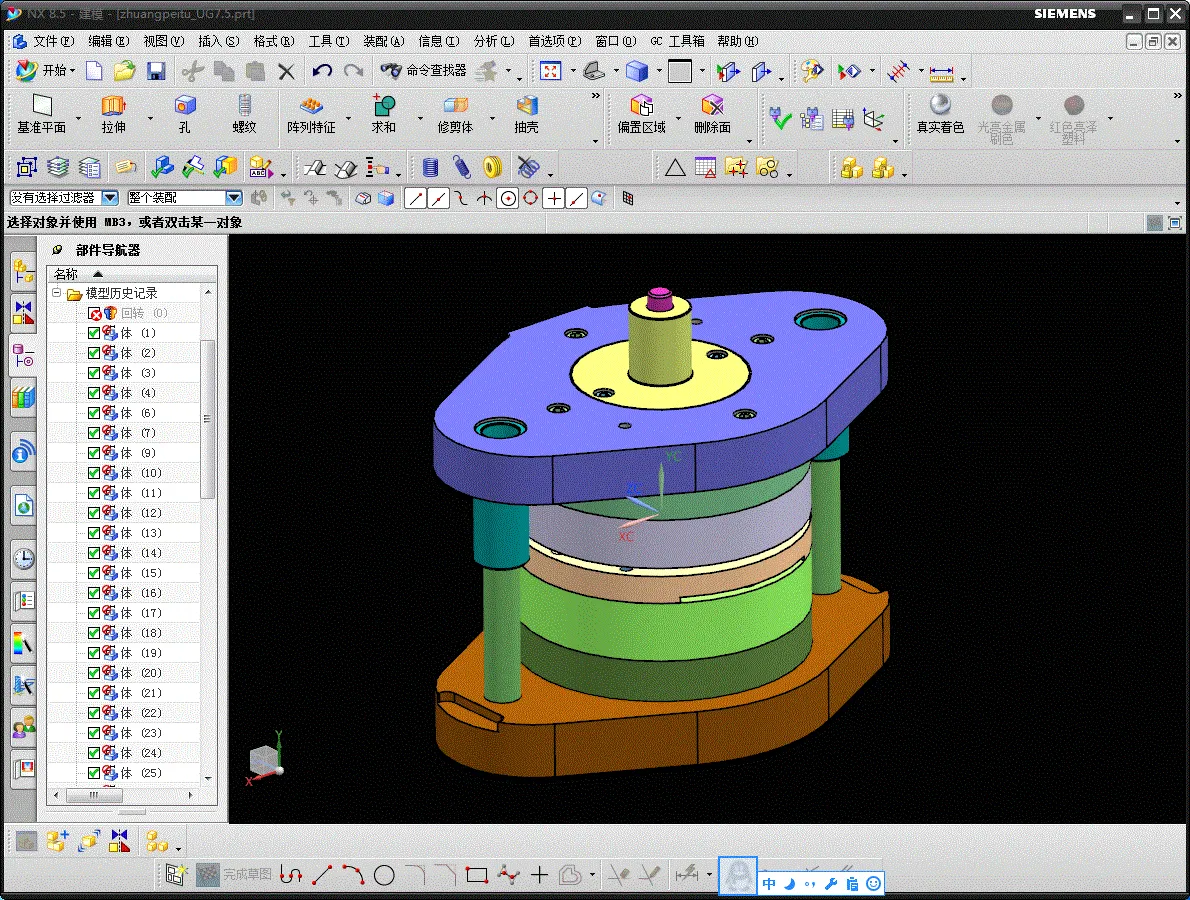The width and height of the screenshot is (1190, 900).
Task: Select the 体 (25) tree row
Action: tap(124, 773)
